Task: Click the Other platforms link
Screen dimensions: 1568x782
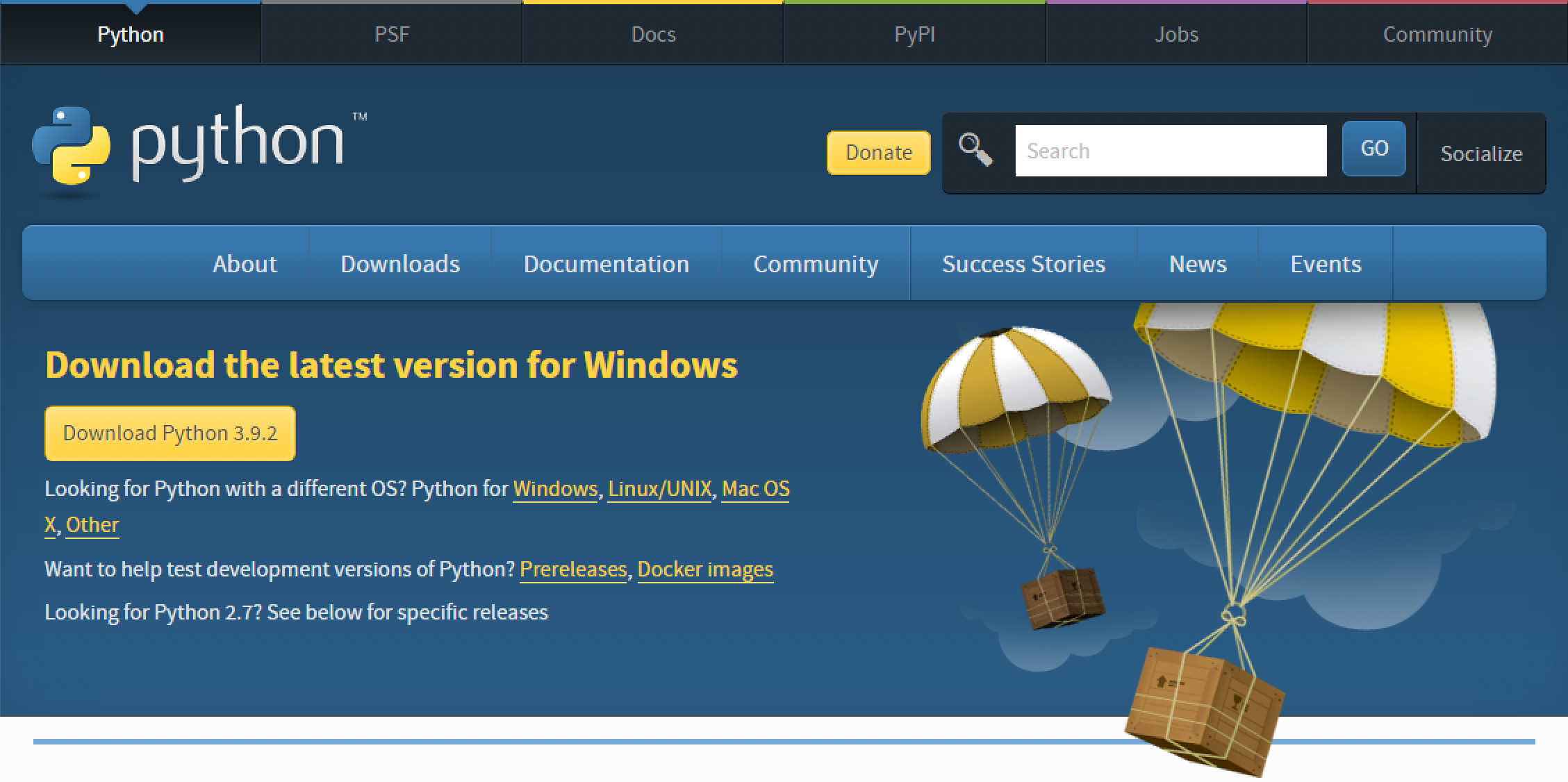Action: tap(92, 525)
